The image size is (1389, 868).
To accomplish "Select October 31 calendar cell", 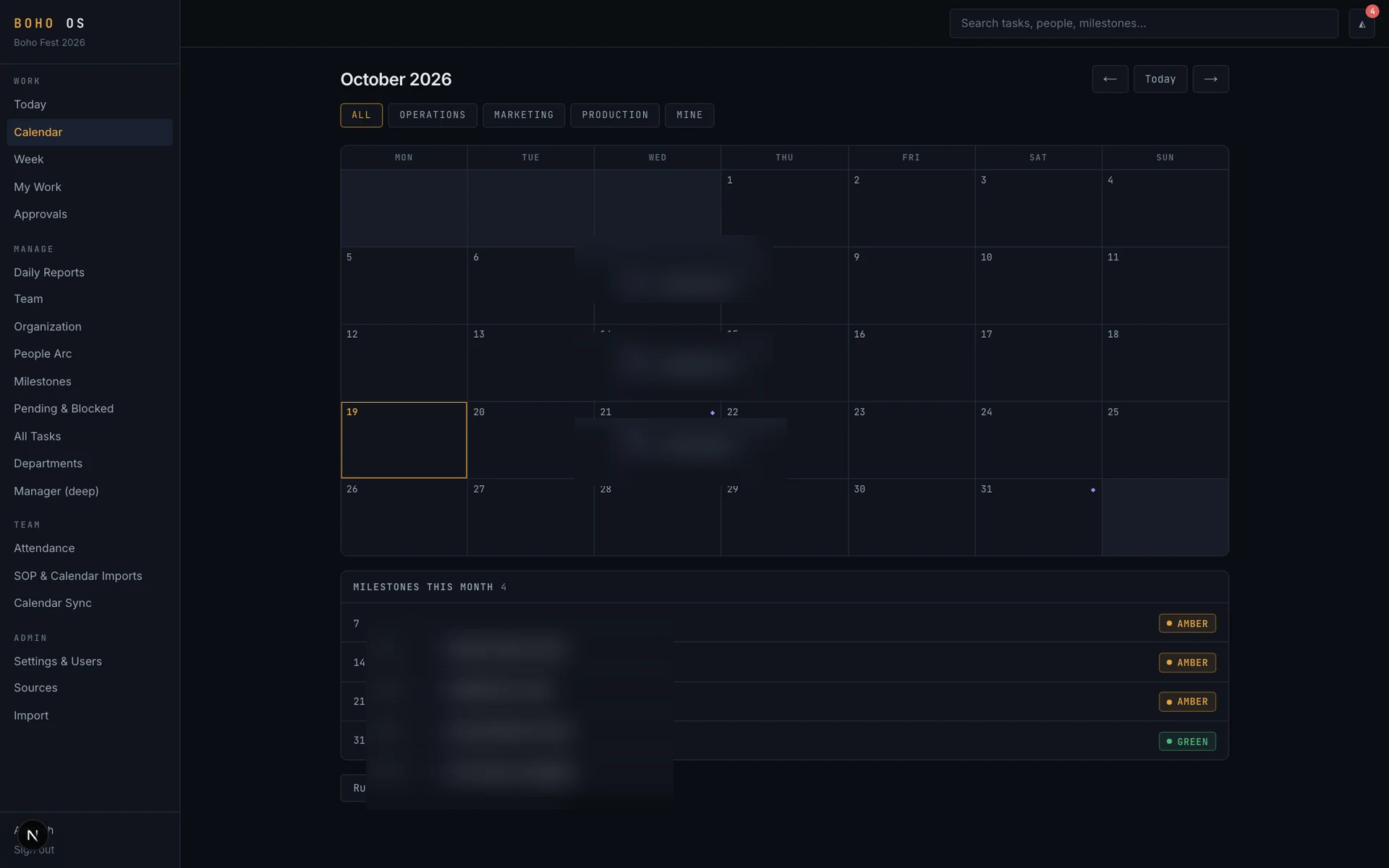I will coord(1038,517).
